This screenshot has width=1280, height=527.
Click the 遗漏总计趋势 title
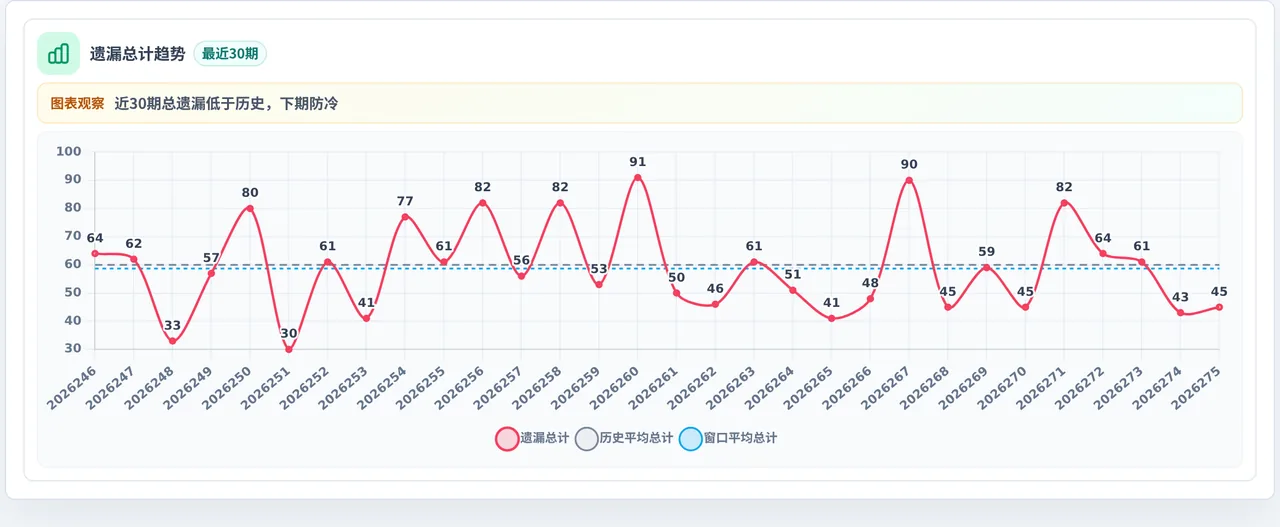tap(138, 54)
